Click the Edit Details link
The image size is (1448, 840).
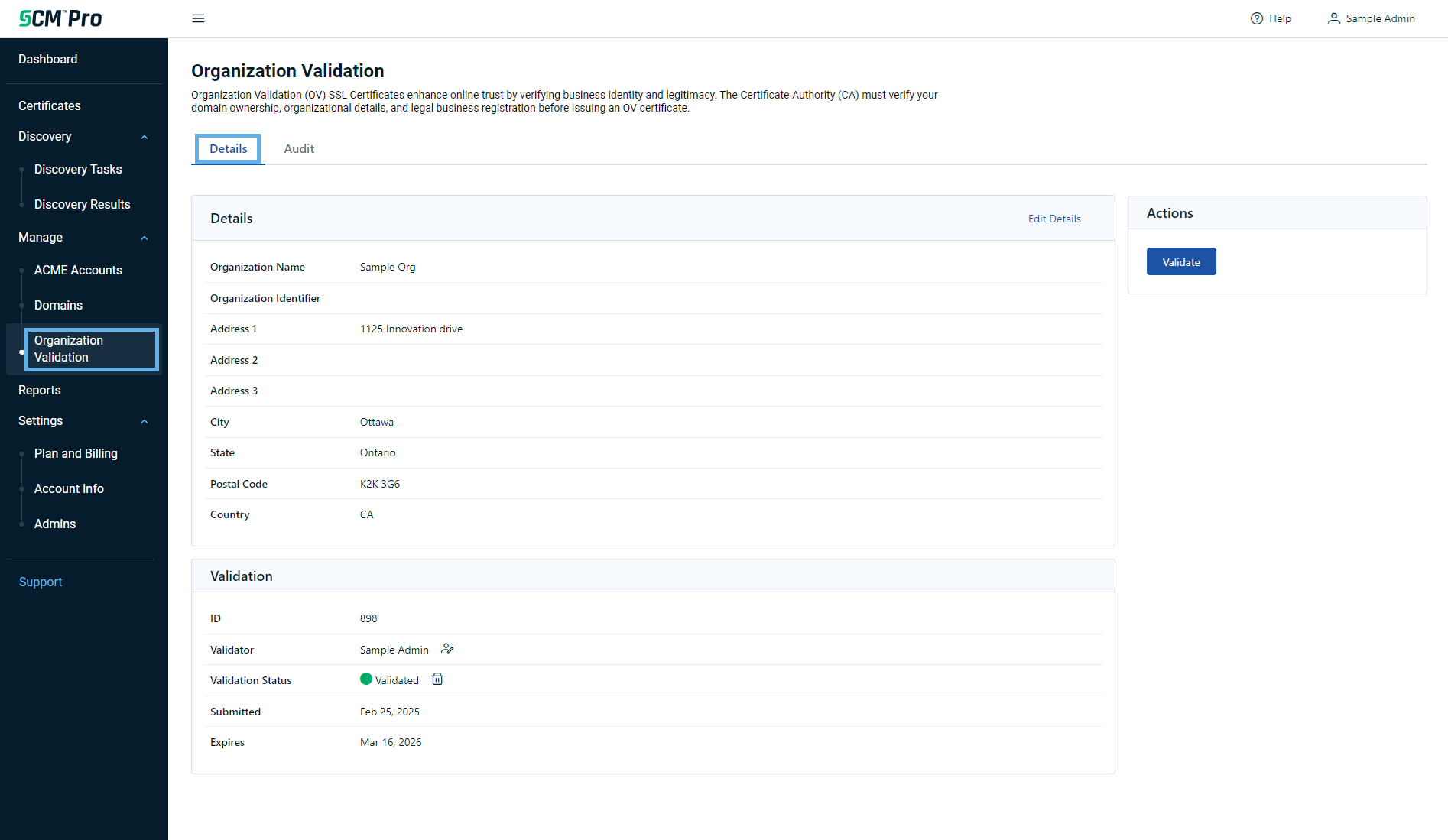[x=1054, y=219]
